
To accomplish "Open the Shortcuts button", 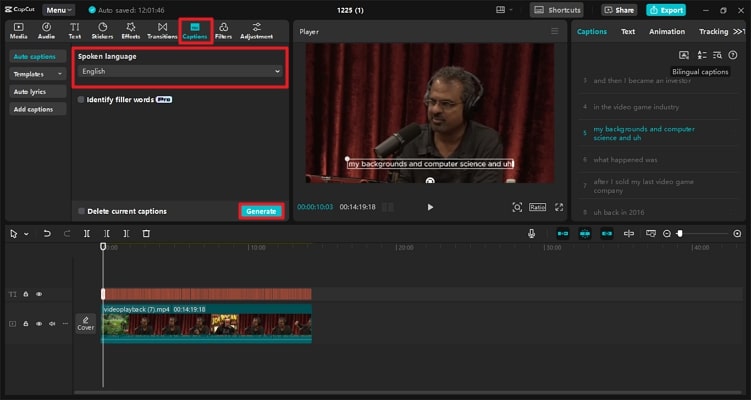I will (558, 10).
